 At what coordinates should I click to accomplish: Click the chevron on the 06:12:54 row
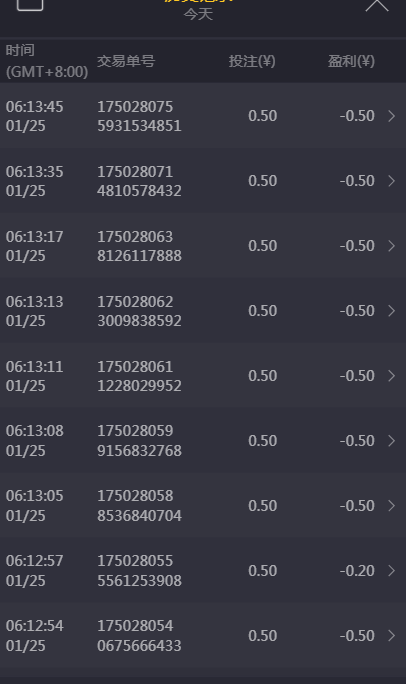pos(392,636)
